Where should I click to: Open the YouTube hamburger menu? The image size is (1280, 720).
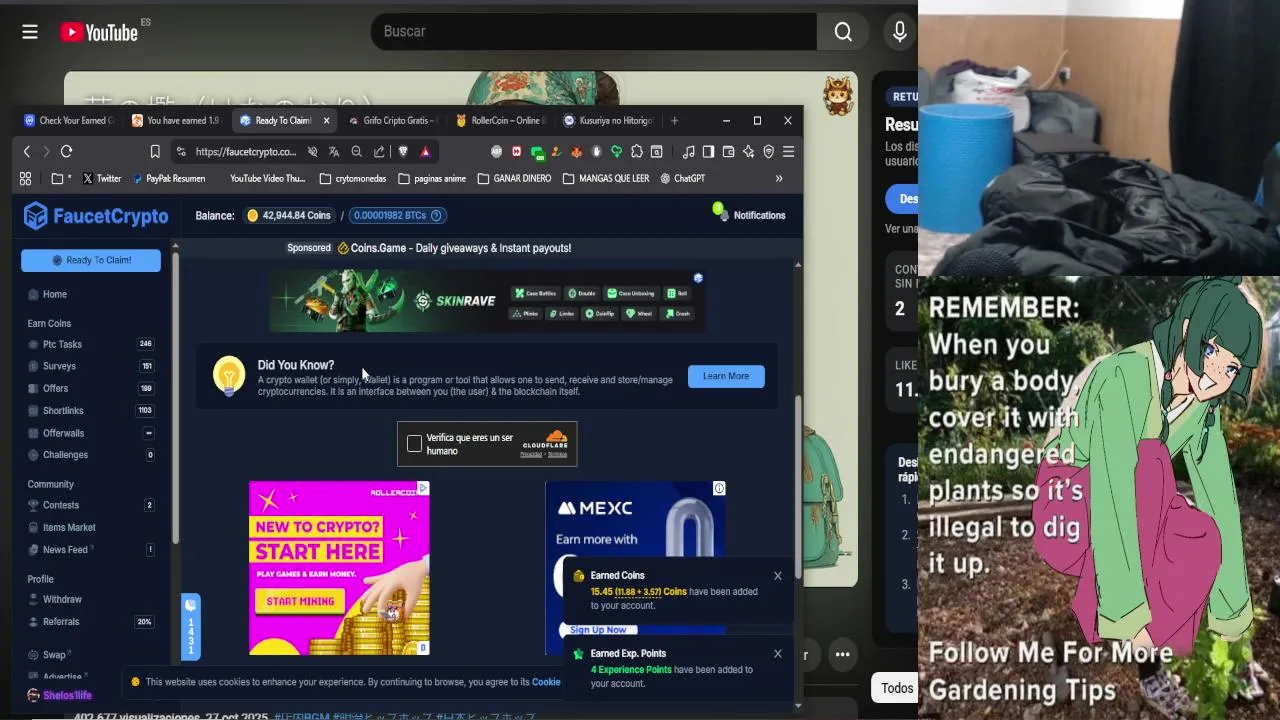coord(30,32)
